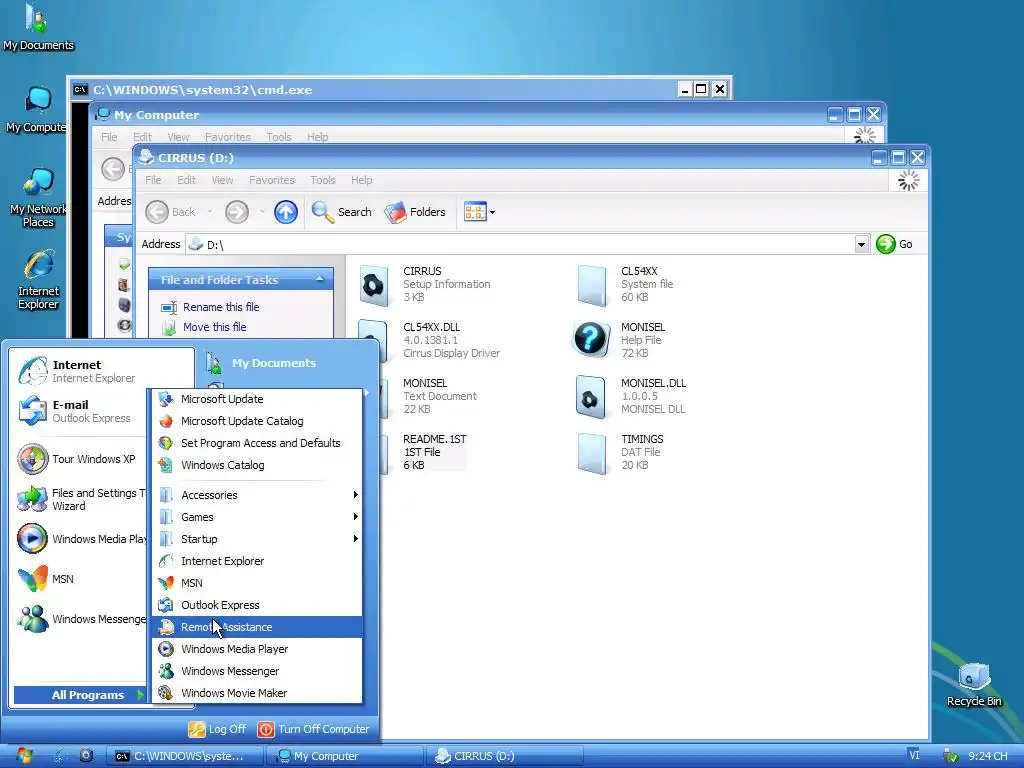Select the CL54XX System file

point(626,284)
